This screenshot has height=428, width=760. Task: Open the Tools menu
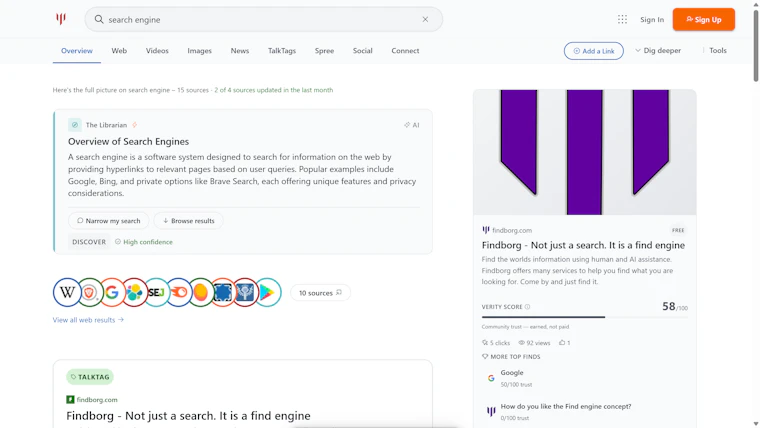click(x=717, y=50)
